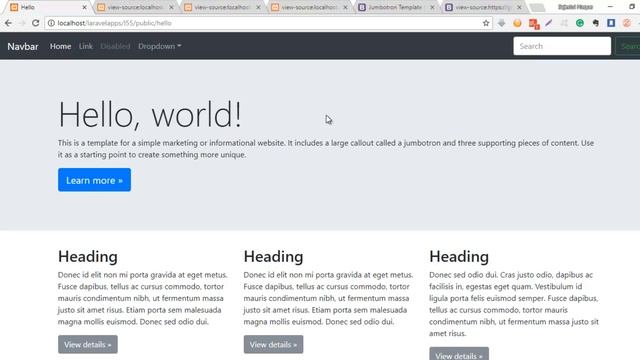Switch to second view-source:localhost tab
Image resolution: width=640 pixels, height=360 pixels.
(x=222, y=7)
